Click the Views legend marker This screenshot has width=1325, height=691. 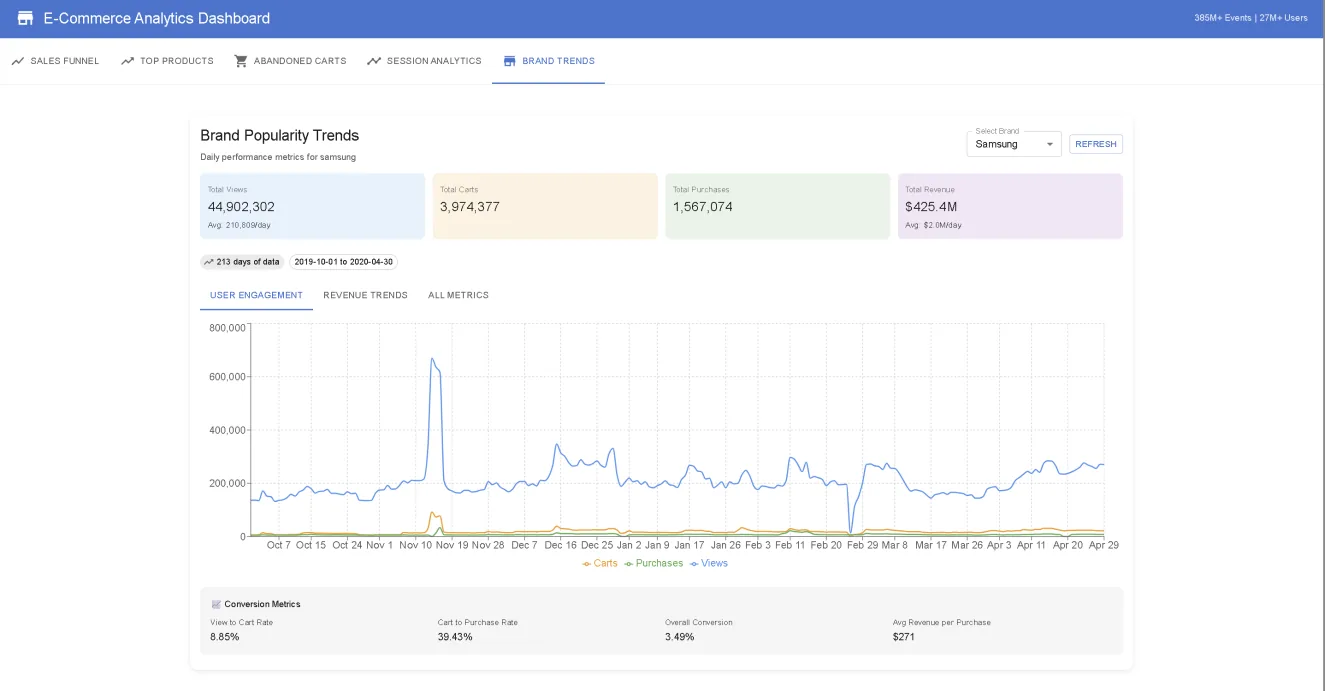tap(694, 564)
